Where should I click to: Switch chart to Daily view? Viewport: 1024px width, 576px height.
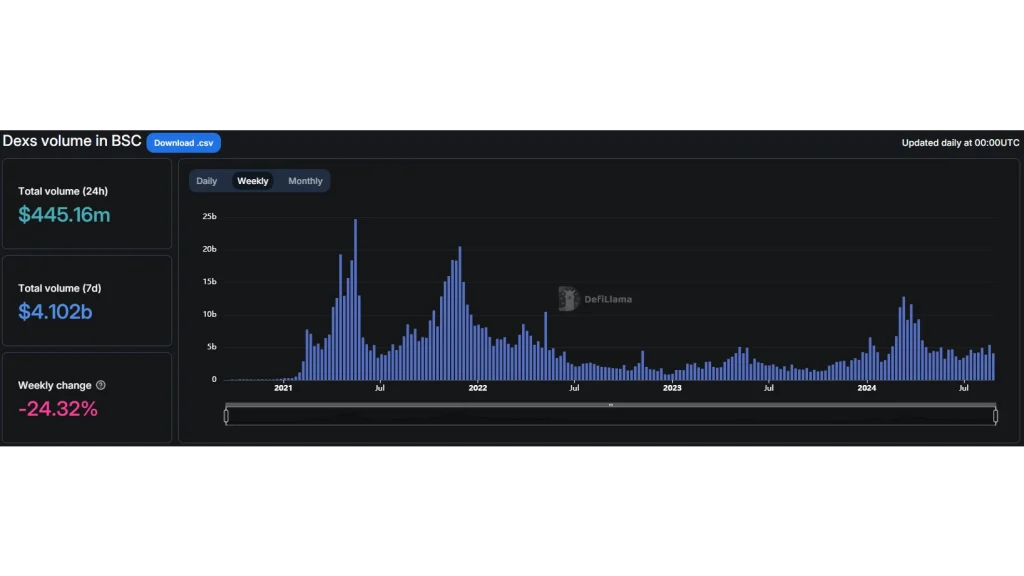point(206,181)
